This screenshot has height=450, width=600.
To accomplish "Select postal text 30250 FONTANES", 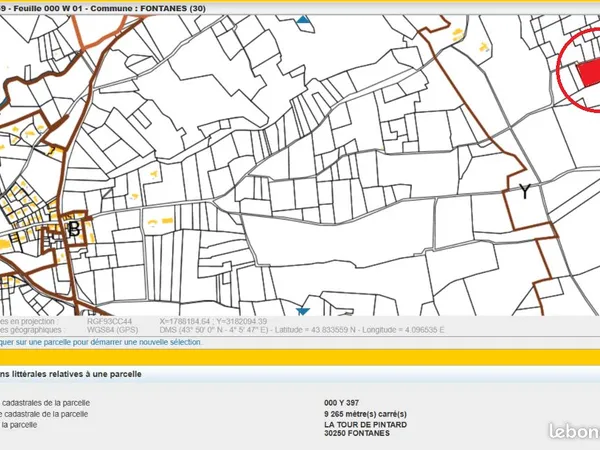I will pos(357,433).
